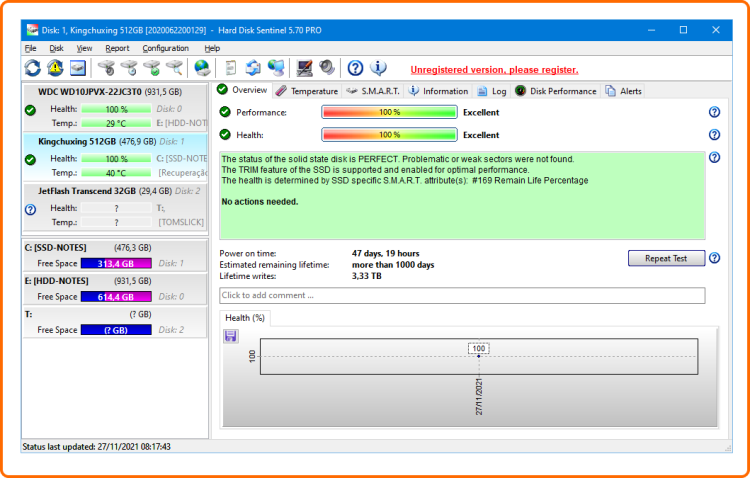The height and width of the screenshot is (478, 750).
Task: Click the disk with green checkmark icon
Action: tap(152, 68)
